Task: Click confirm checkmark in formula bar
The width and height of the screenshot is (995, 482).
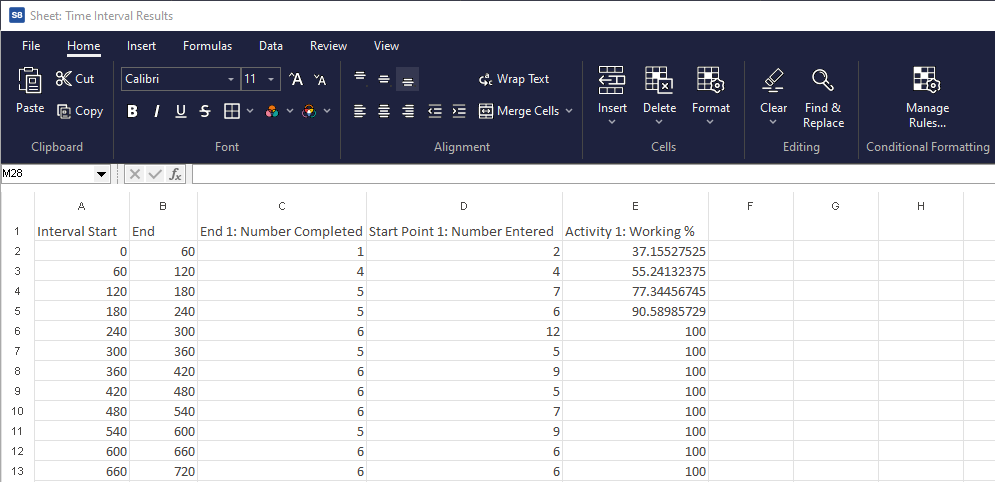Action: 155,174
